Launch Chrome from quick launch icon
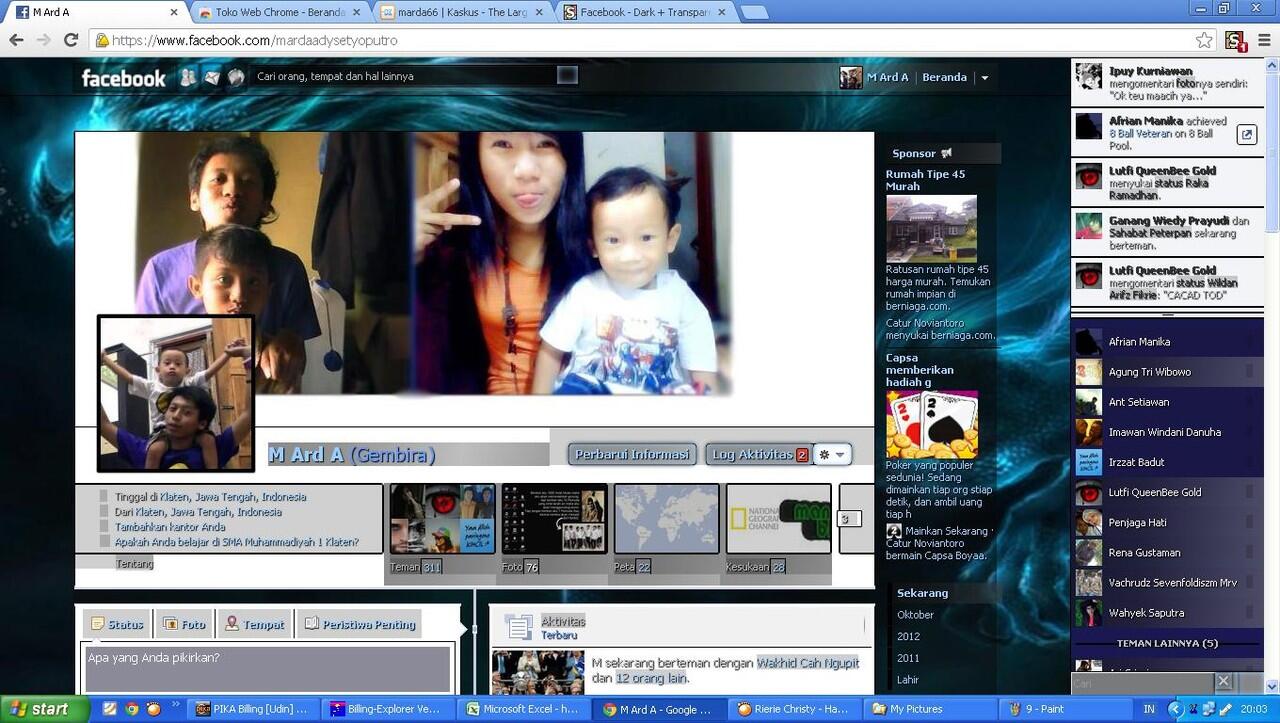Viewport: 1280px width, 723px height. (131, 709)
